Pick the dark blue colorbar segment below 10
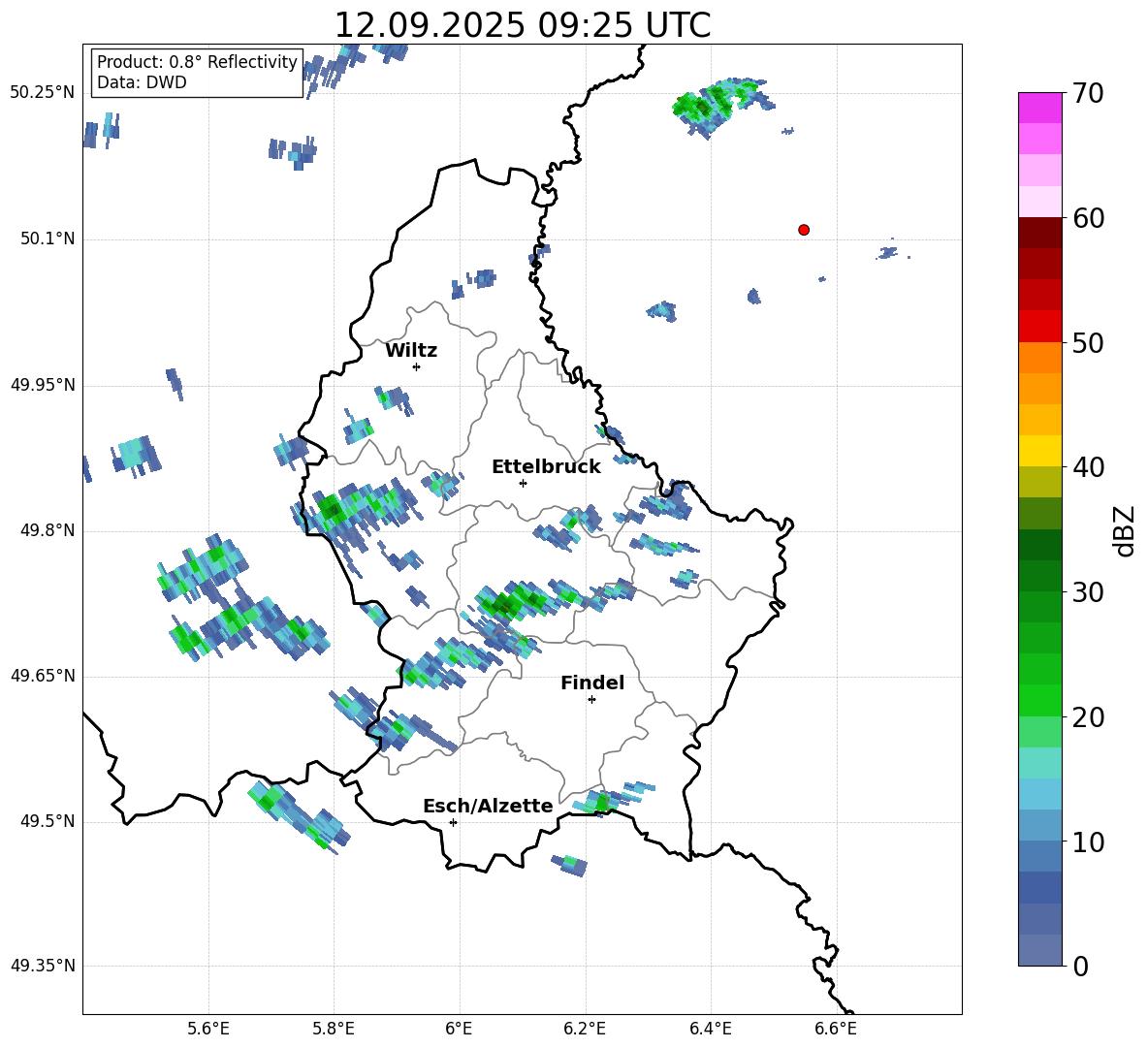 (x=1040, y=887)
